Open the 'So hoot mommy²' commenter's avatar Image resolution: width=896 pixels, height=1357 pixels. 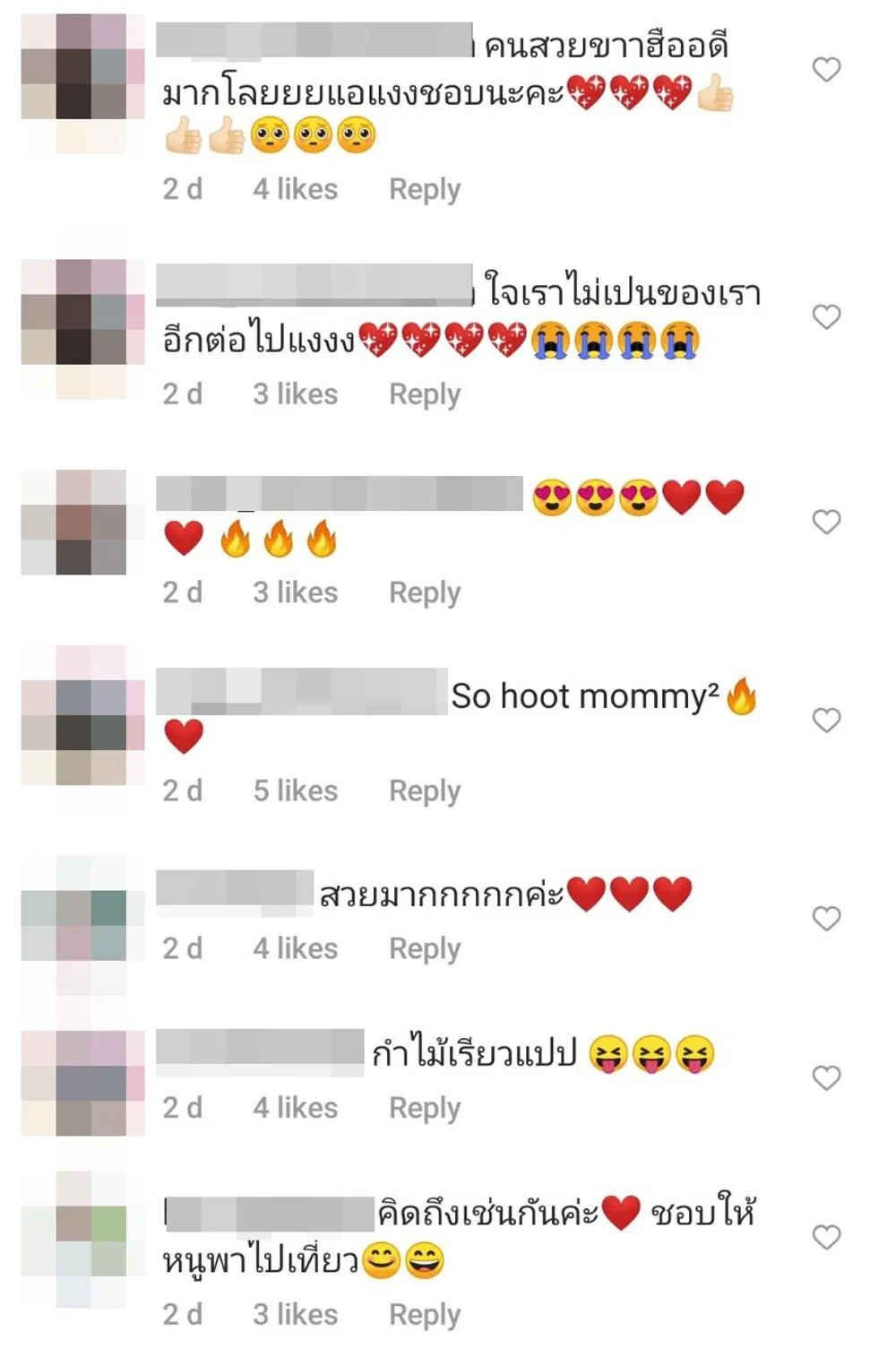(82, 715)
